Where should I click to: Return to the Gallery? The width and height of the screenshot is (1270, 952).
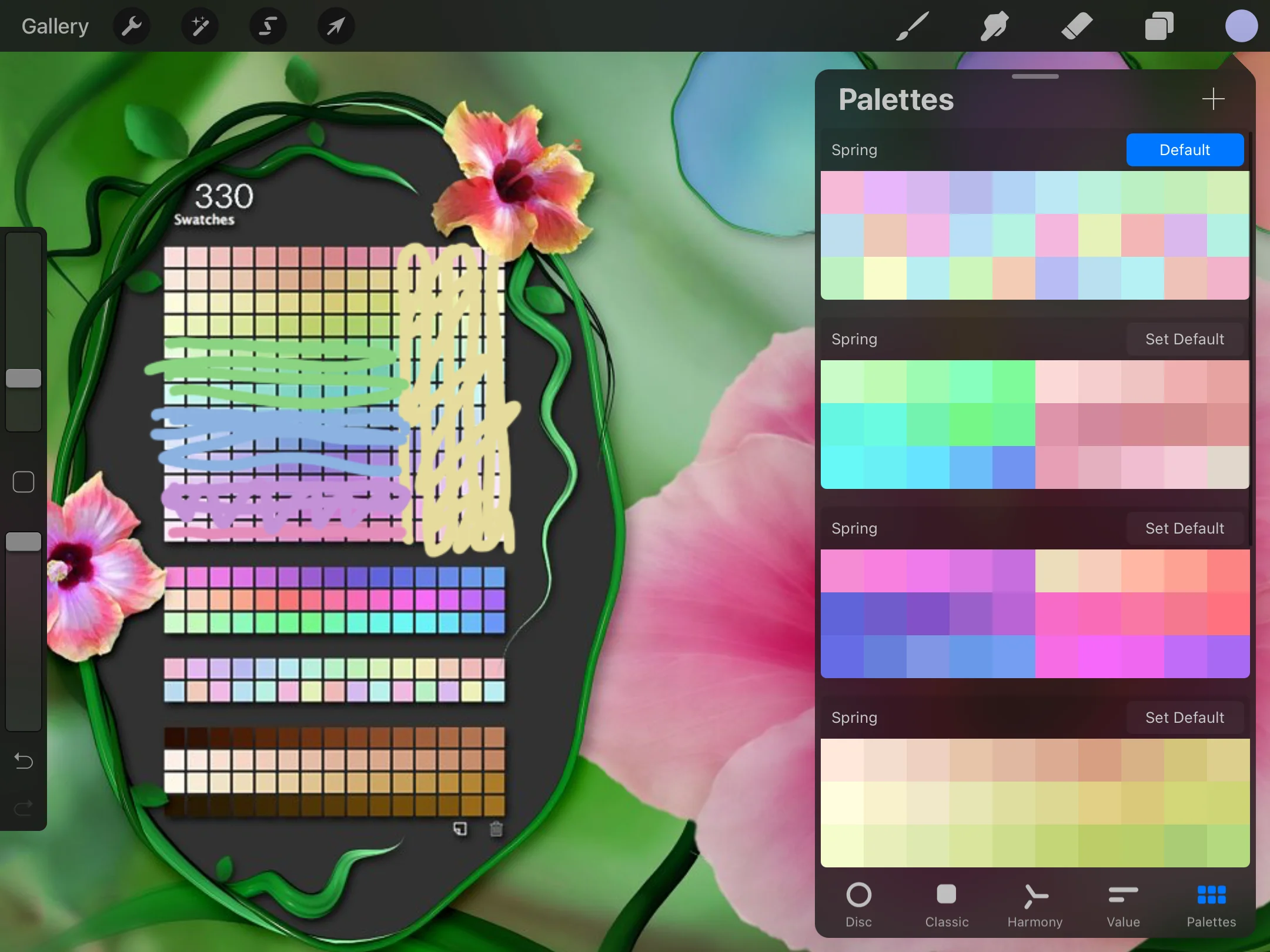(x=55, y=26)
